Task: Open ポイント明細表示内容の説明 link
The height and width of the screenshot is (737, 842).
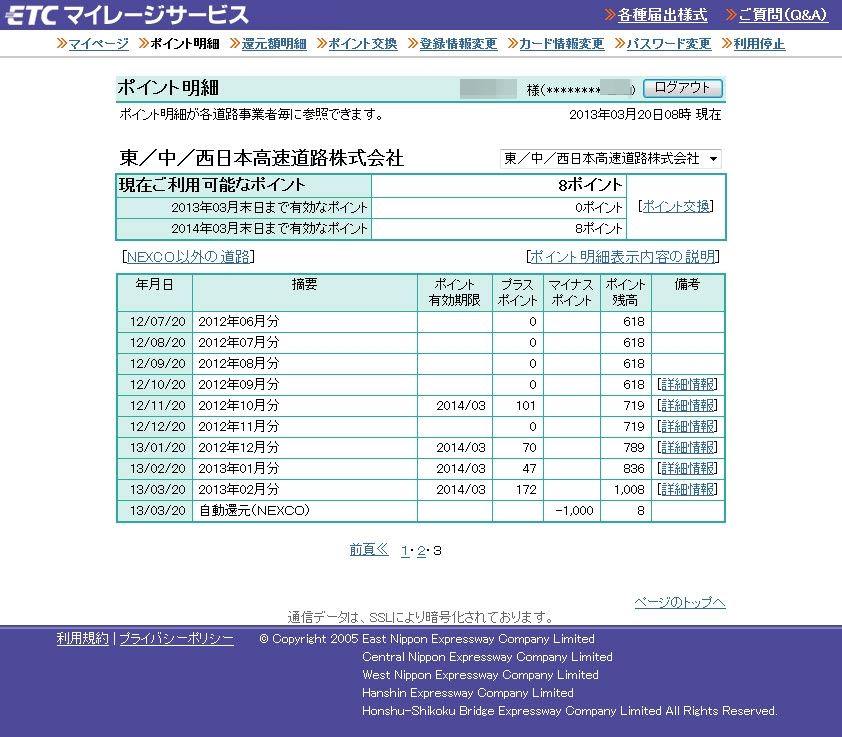Action: pos(622,257)
